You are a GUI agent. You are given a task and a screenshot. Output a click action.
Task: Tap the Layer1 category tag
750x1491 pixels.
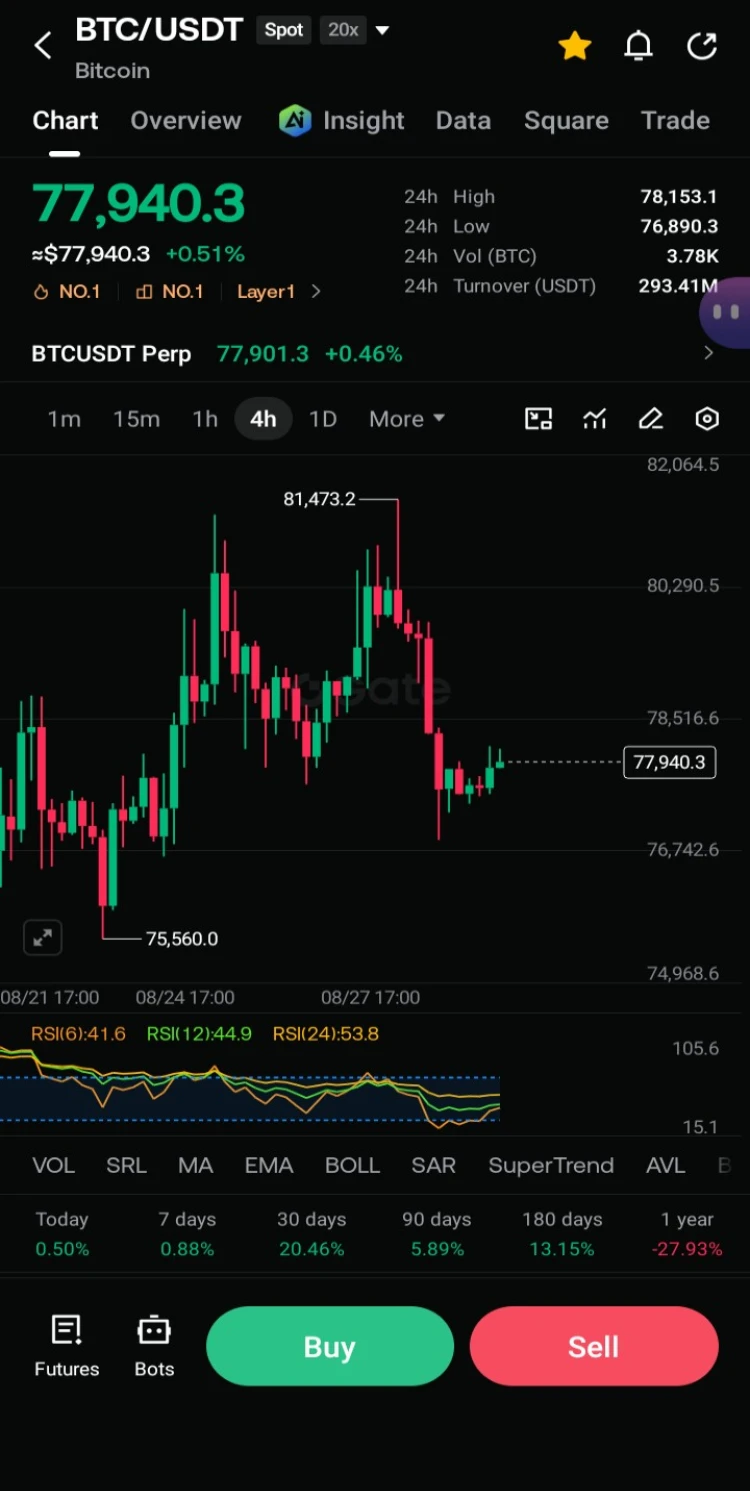point(266,292)
